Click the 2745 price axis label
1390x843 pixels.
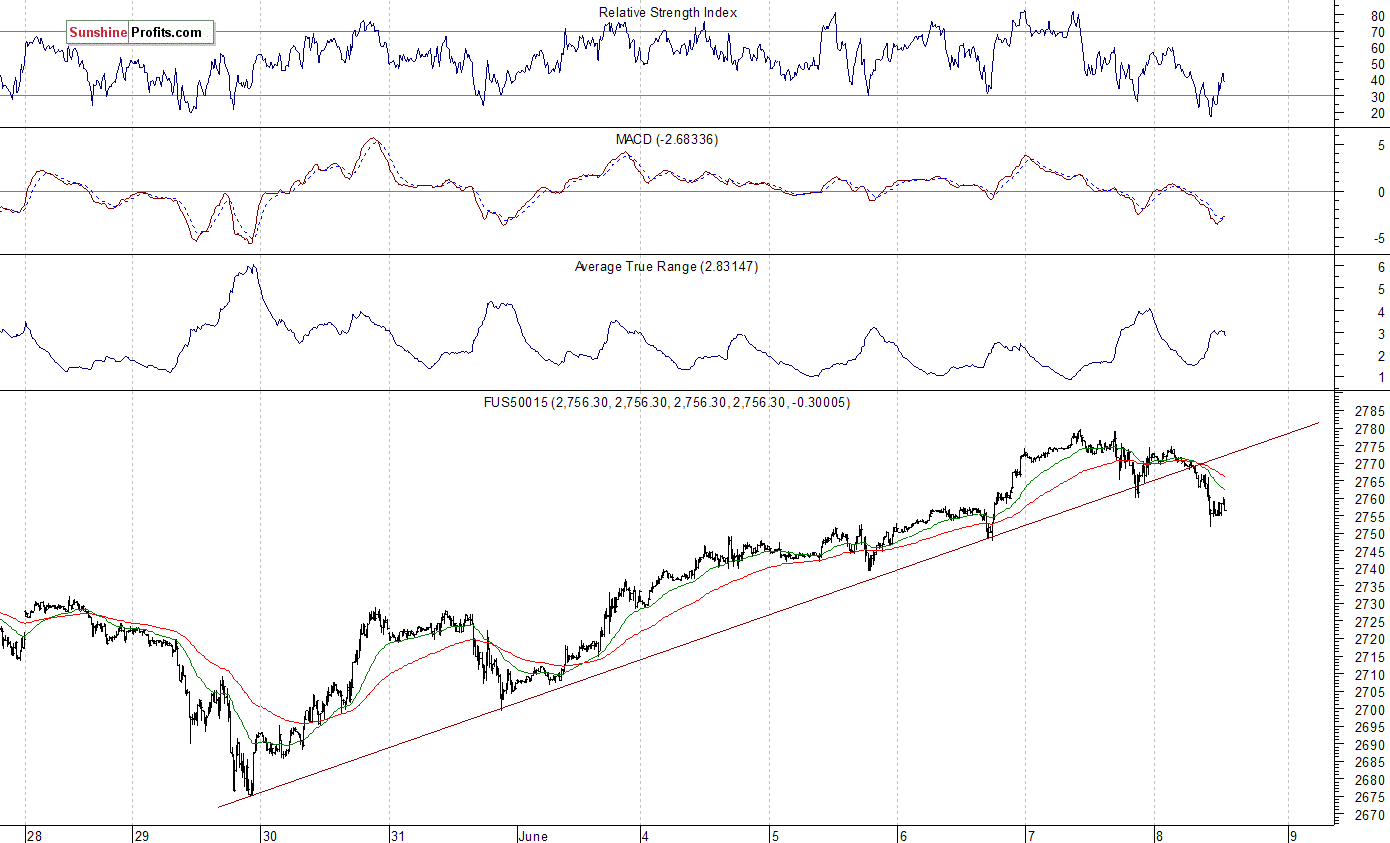point(1370,552)
